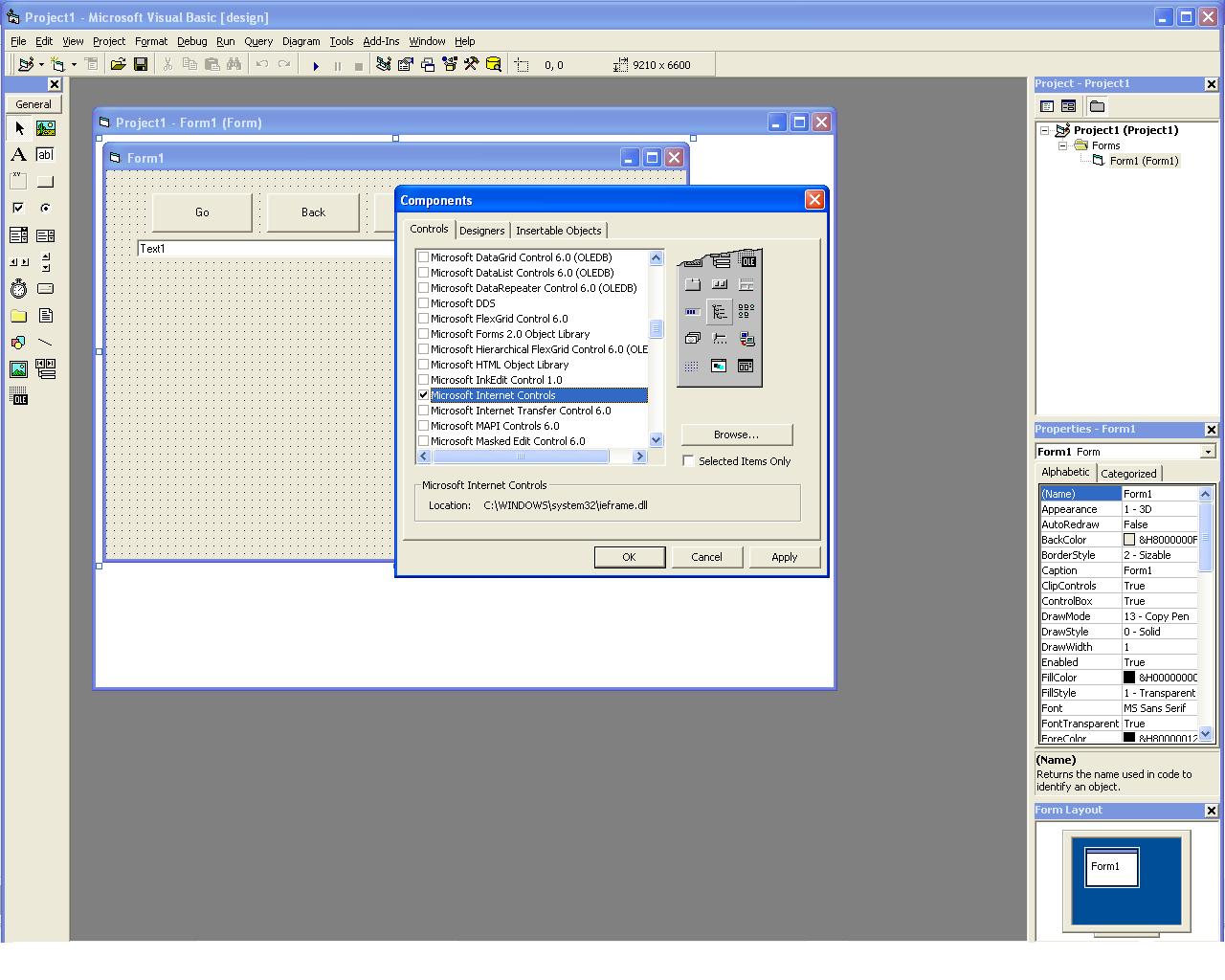Click Cancel in Components dialog
Screen dimensions: 1225x980
coord(706,557)
